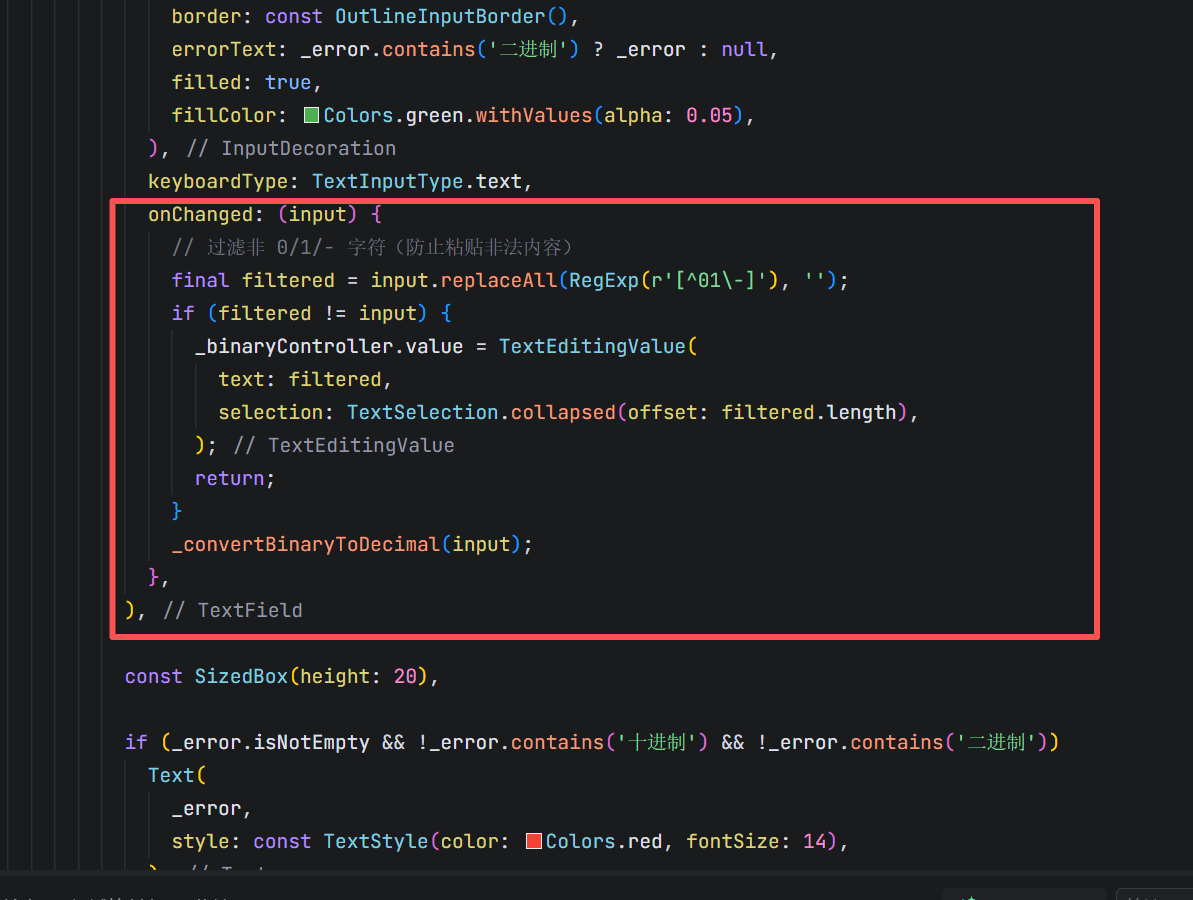Open the green color swatch beside Colors.green

point(311,115)
